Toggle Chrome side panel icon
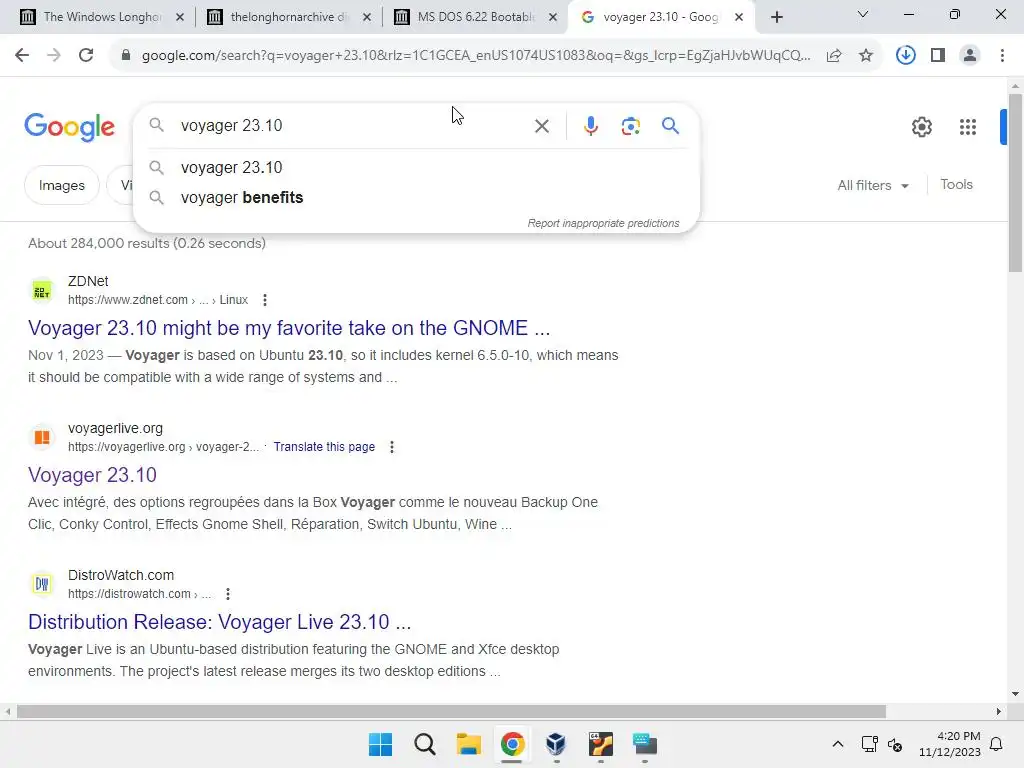The height and width of the screenshot is (768, 1024). [x=938, y=56]
